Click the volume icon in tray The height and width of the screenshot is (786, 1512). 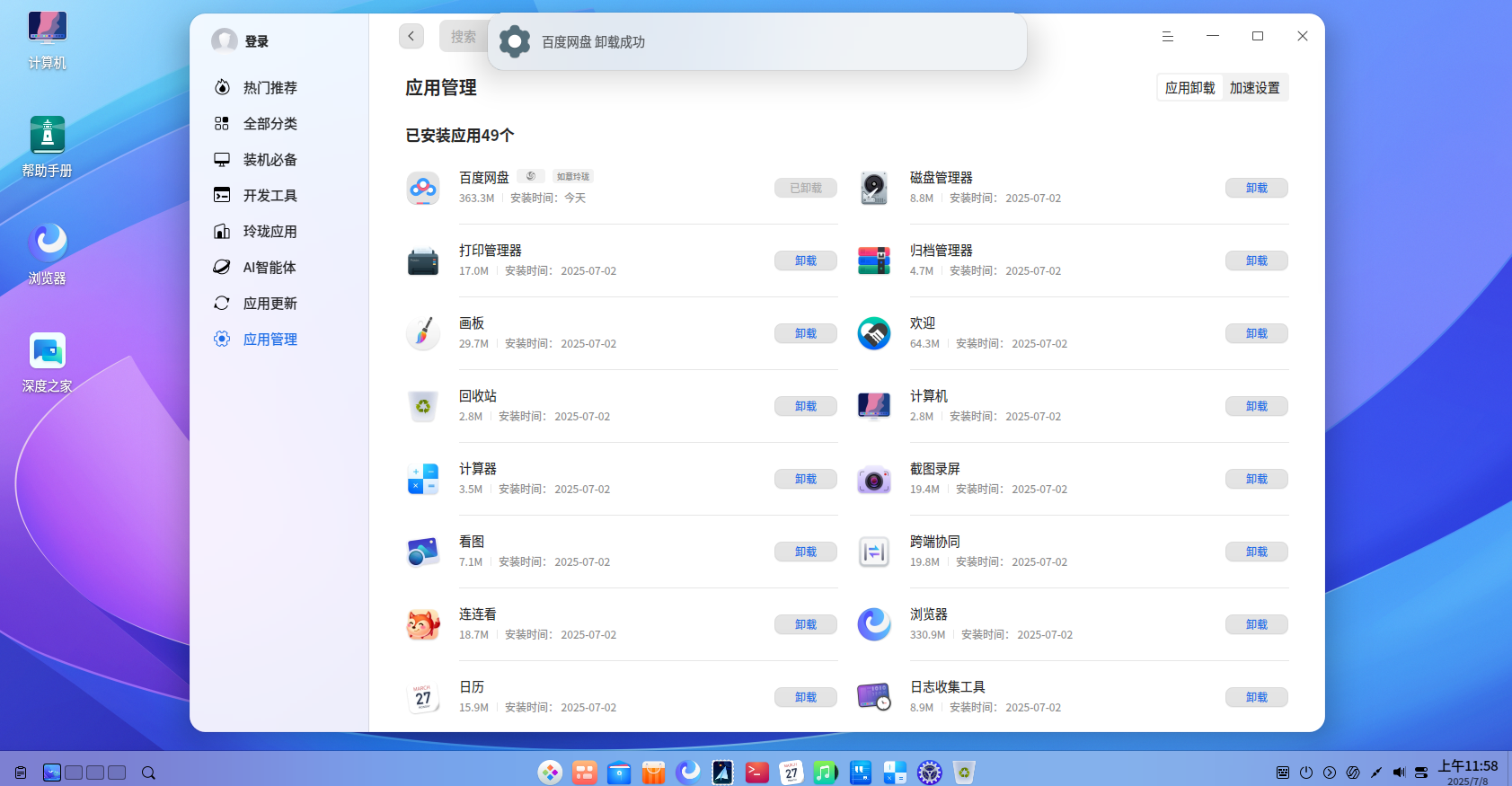point(1399,773)
